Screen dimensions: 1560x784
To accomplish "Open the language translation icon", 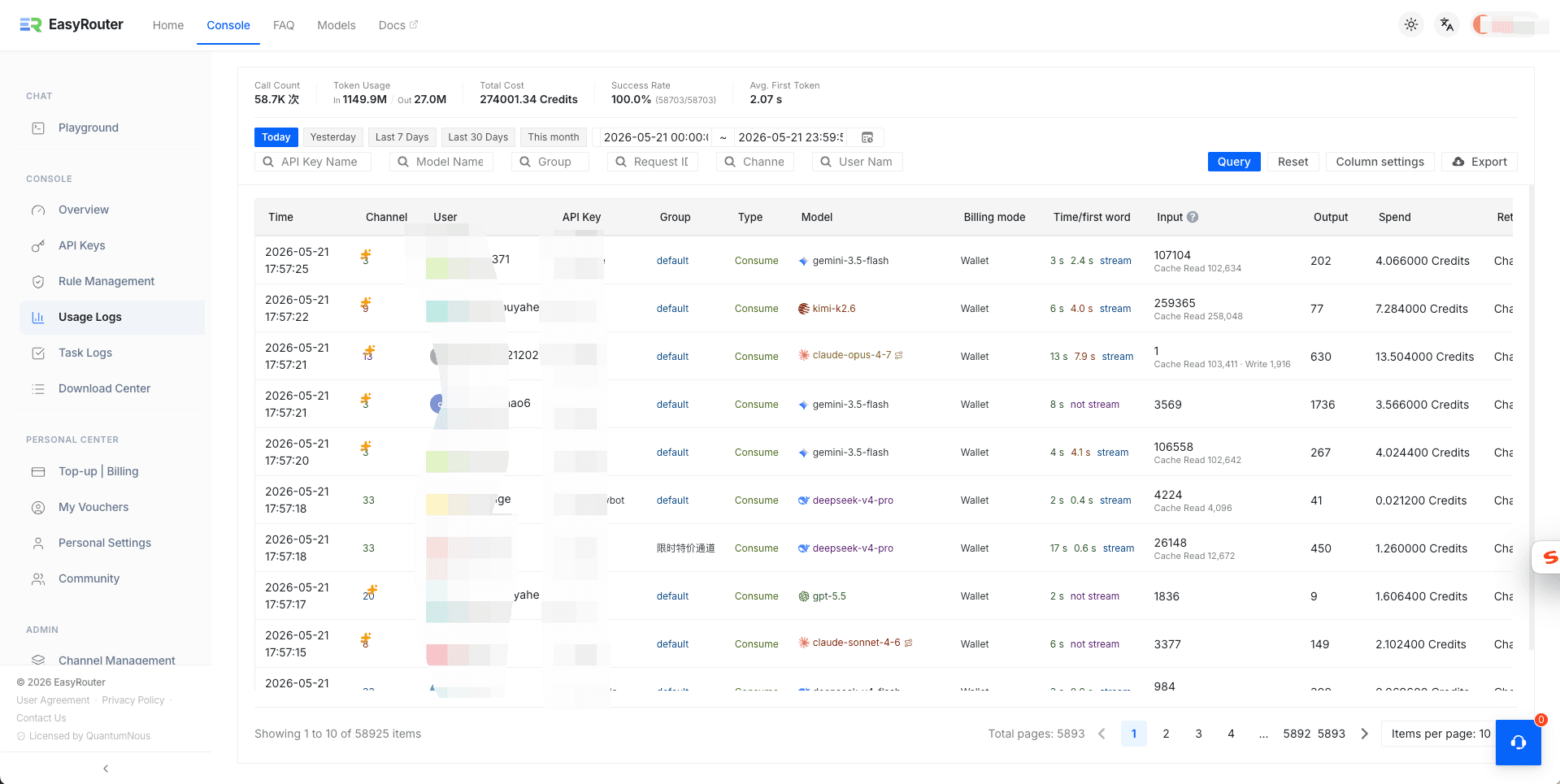I will (1447, 24).
